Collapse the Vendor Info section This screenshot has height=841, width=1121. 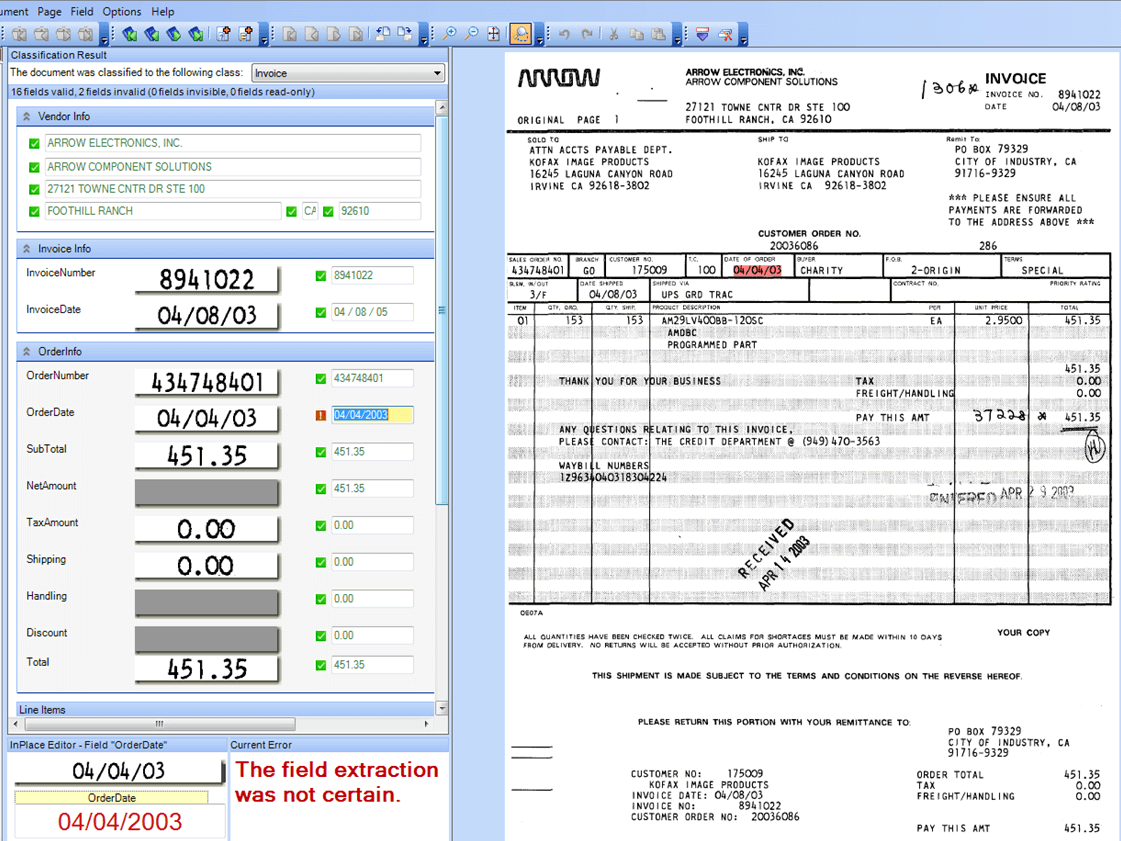click(26, 117)
